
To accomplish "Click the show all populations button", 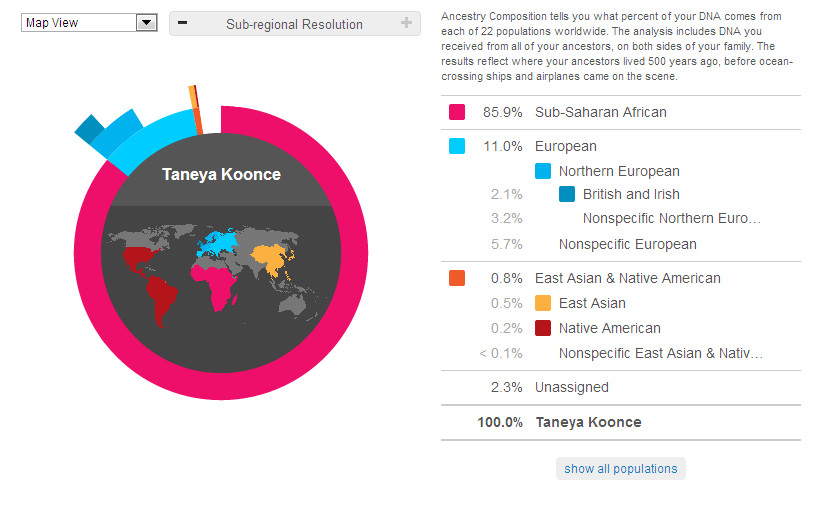I will (620, 469).
